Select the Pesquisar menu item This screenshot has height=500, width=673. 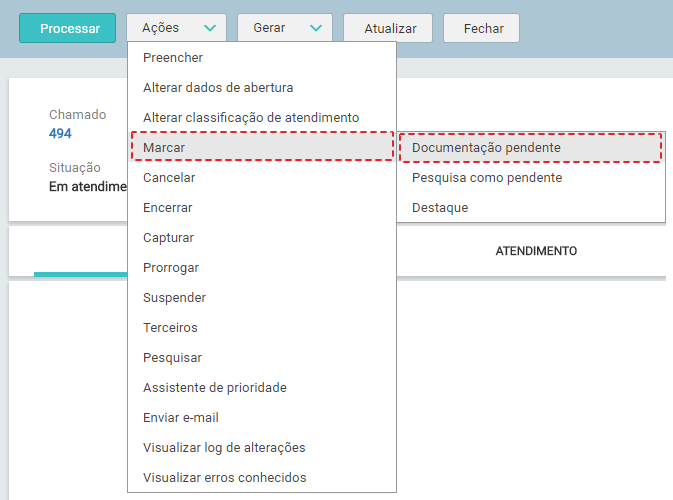262,358
